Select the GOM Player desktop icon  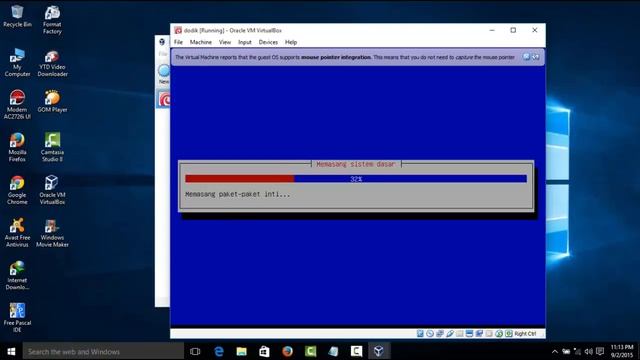[52, 101]
